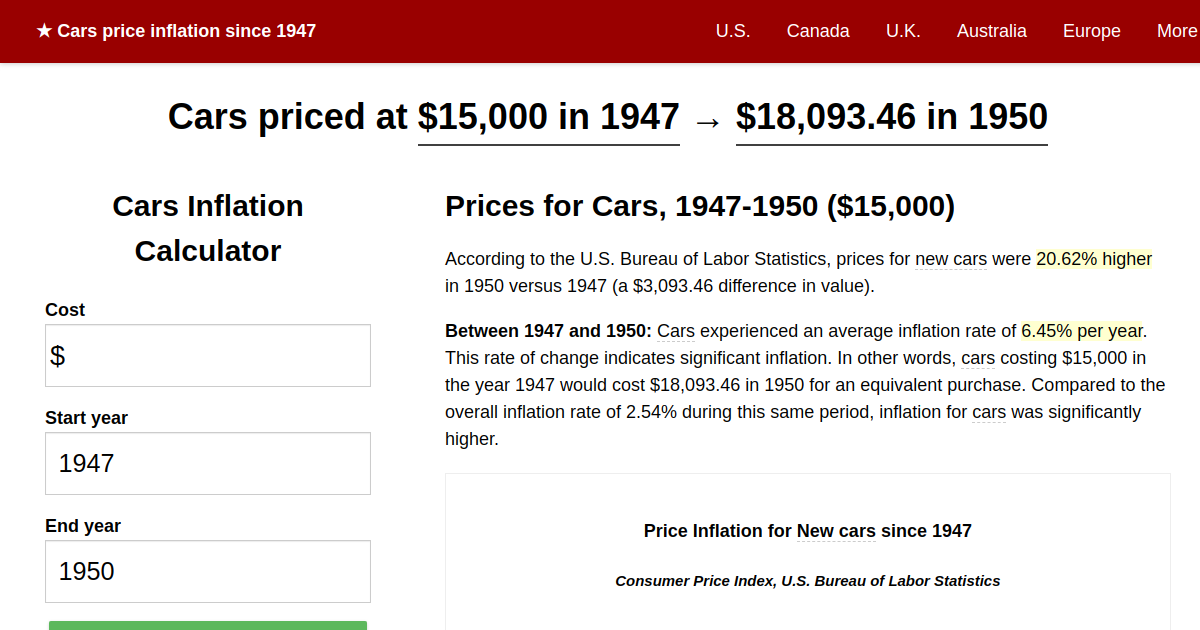Open the U.S. inflation page
The width and height of the screenshot is (1200, 630).
click(x=733, y=31)
